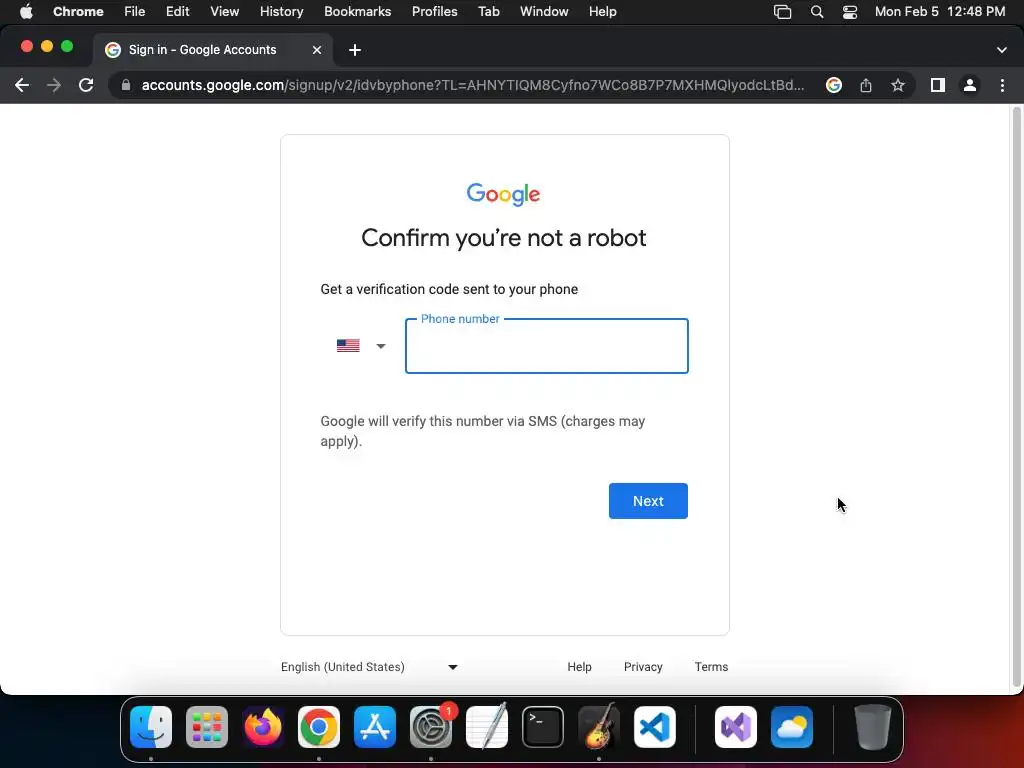The image size is (1024, 768).
Task: Open the Window menu
Action: [544, 11]
